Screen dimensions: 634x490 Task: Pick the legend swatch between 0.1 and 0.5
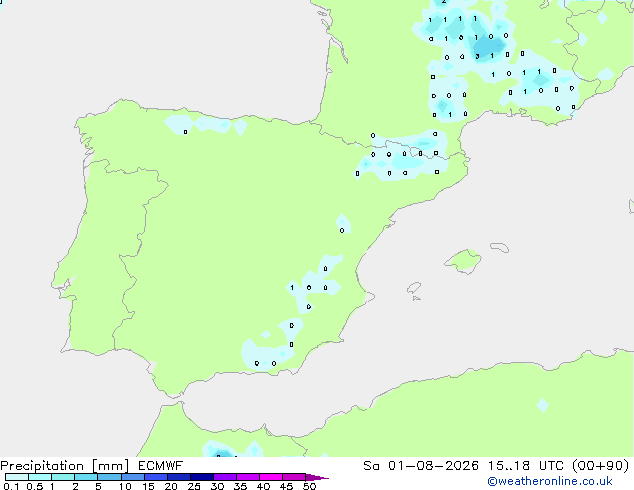[x=17, y=477]
